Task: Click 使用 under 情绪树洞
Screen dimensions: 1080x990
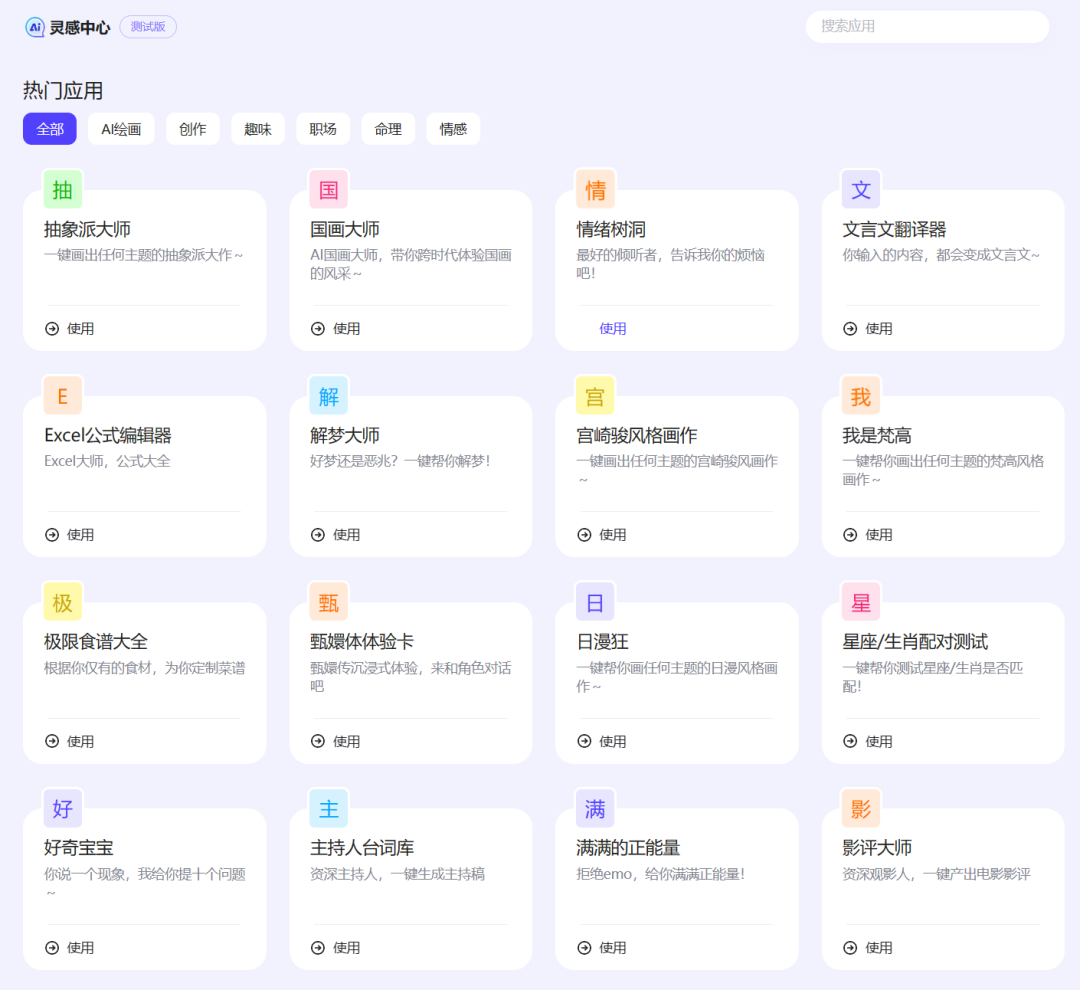Action: [x=612, y=329]
